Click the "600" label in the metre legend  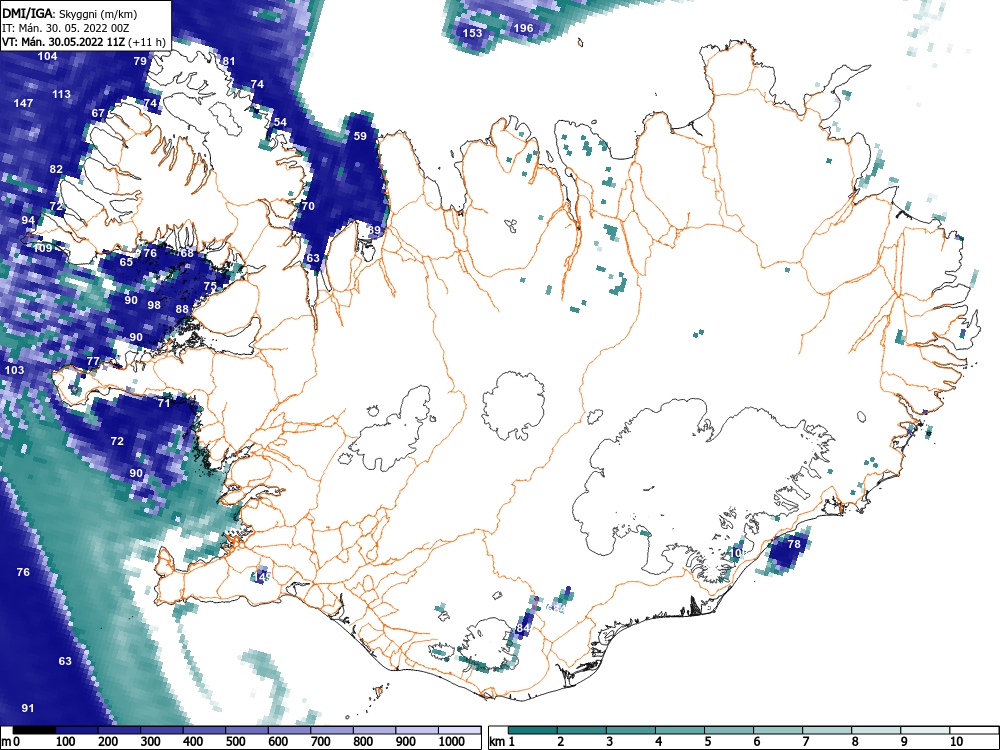click(x=278, y=741)
